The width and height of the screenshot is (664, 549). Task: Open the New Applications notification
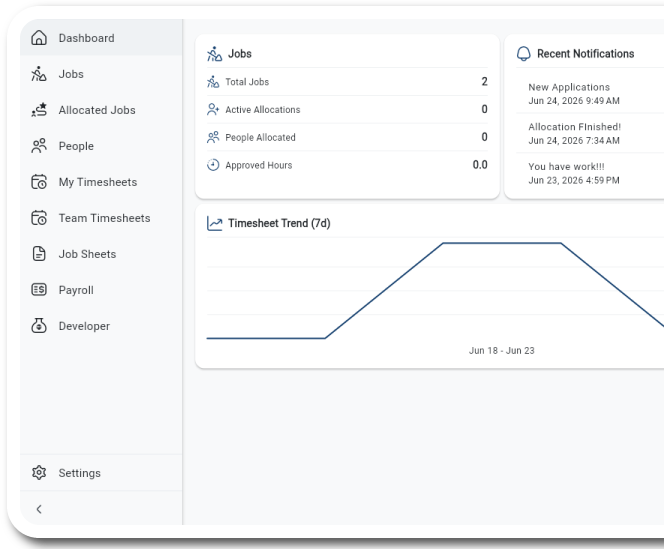[x=590, y=94]
